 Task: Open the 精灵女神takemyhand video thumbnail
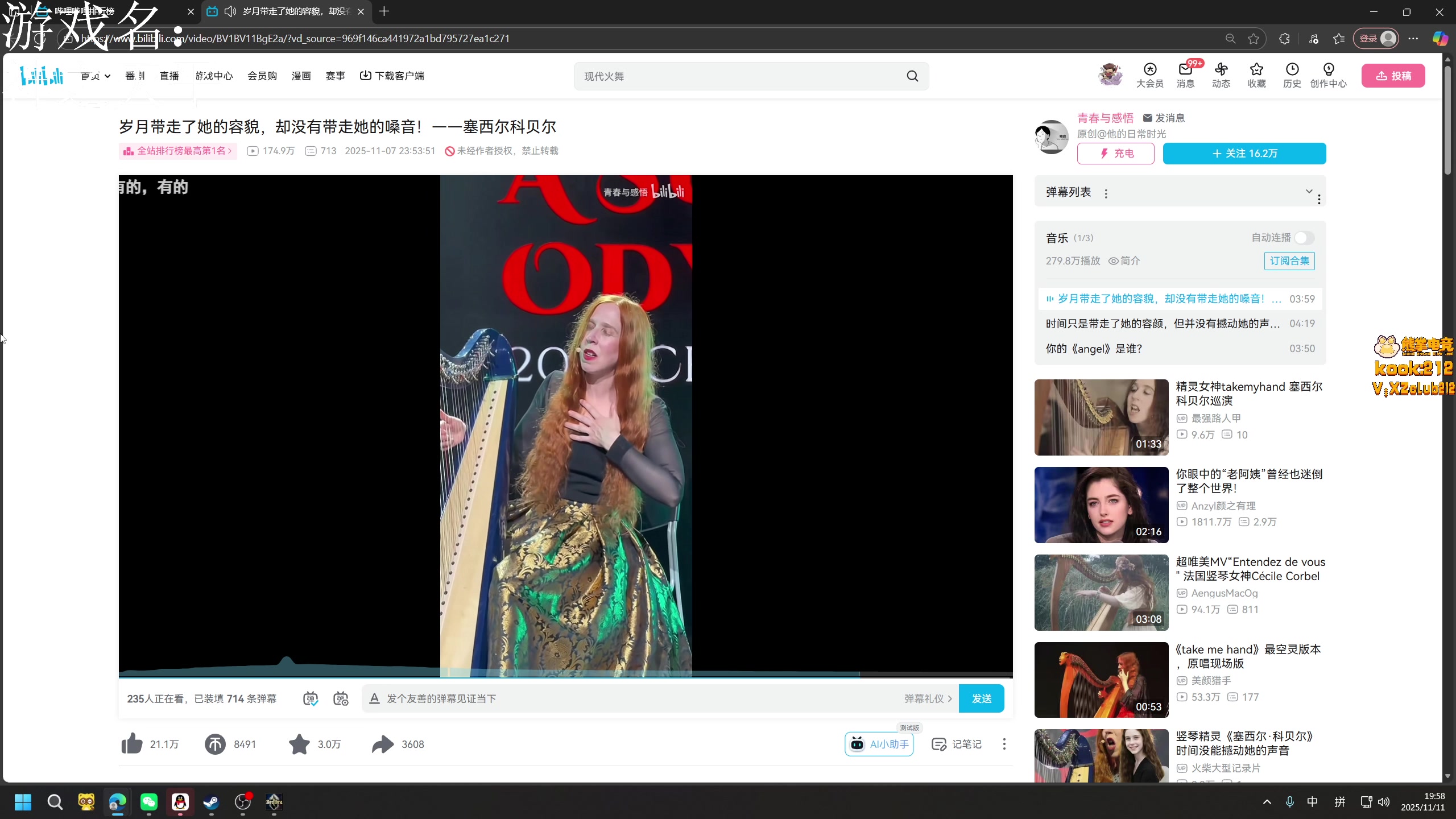[x=1101, y=417]
